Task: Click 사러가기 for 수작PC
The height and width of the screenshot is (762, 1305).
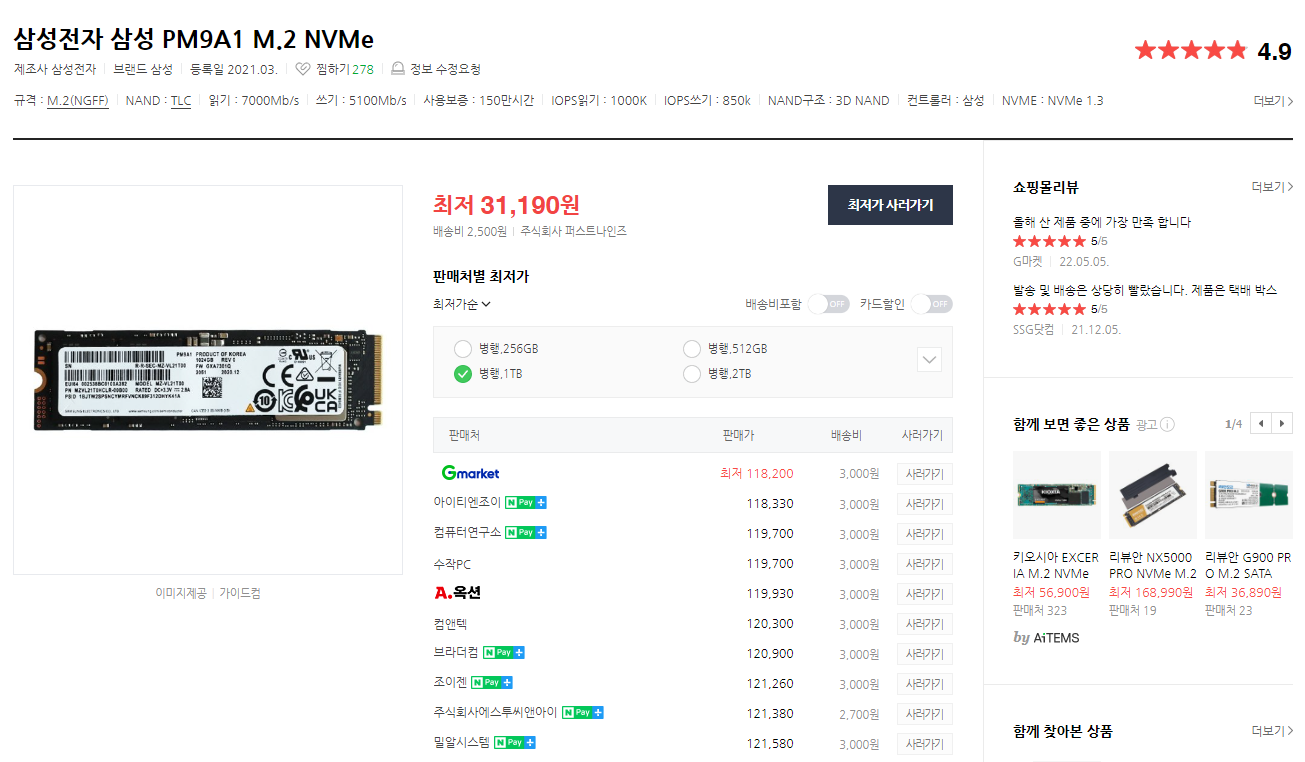Action: 924,564
